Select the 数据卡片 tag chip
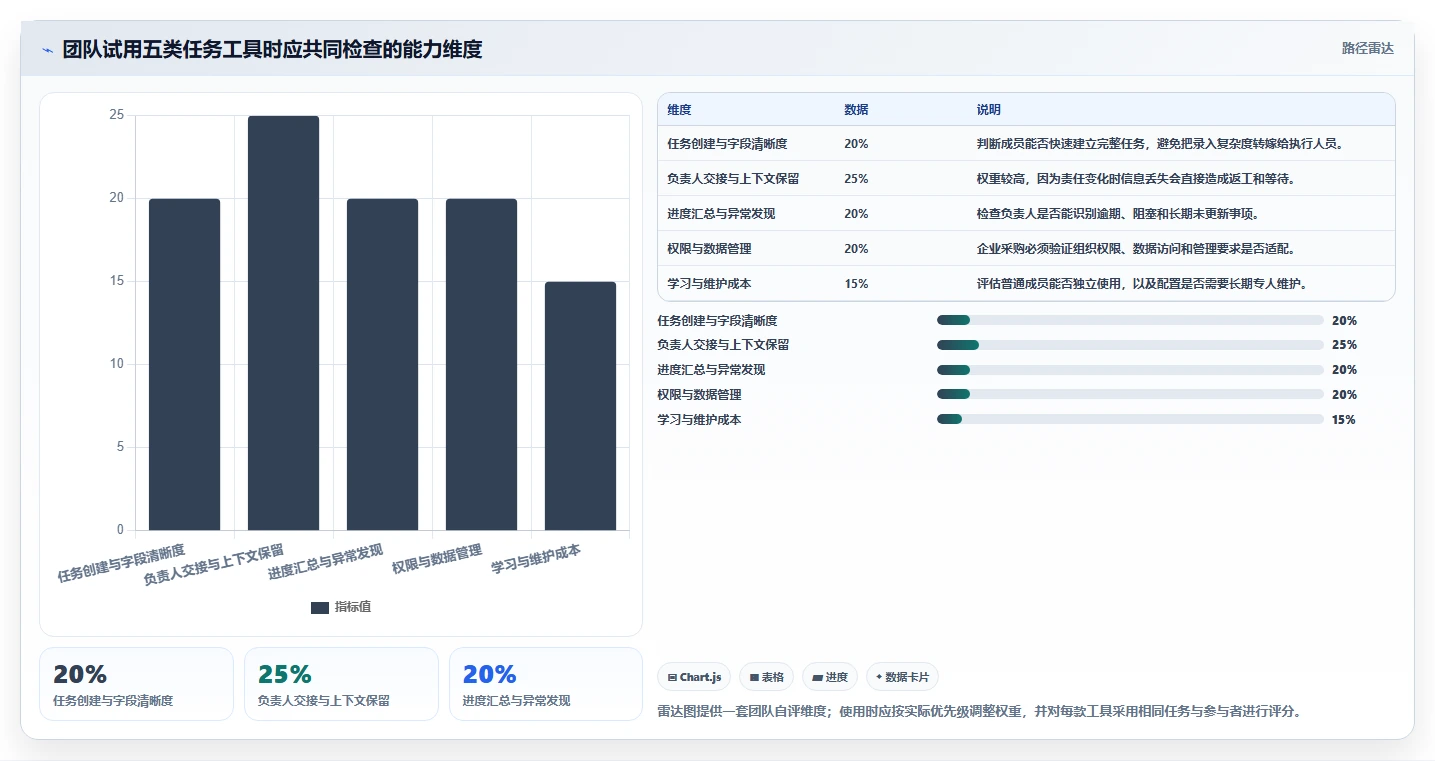 (x=902, y=677)
